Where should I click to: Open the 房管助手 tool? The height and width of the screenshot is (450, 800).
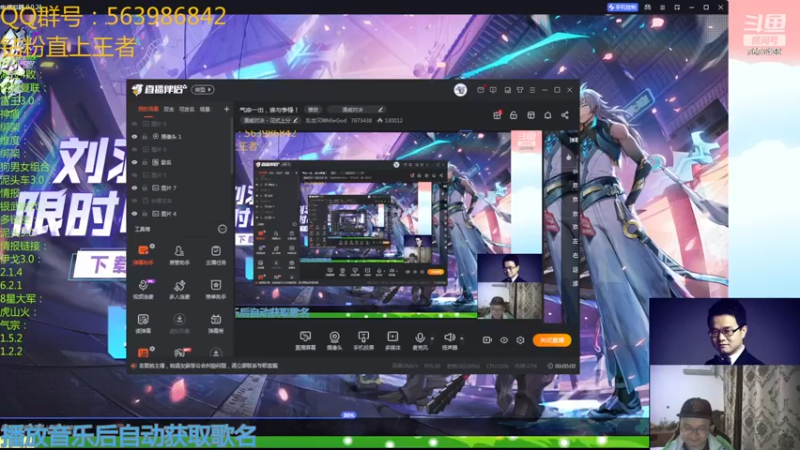click(x=179, y=254)
